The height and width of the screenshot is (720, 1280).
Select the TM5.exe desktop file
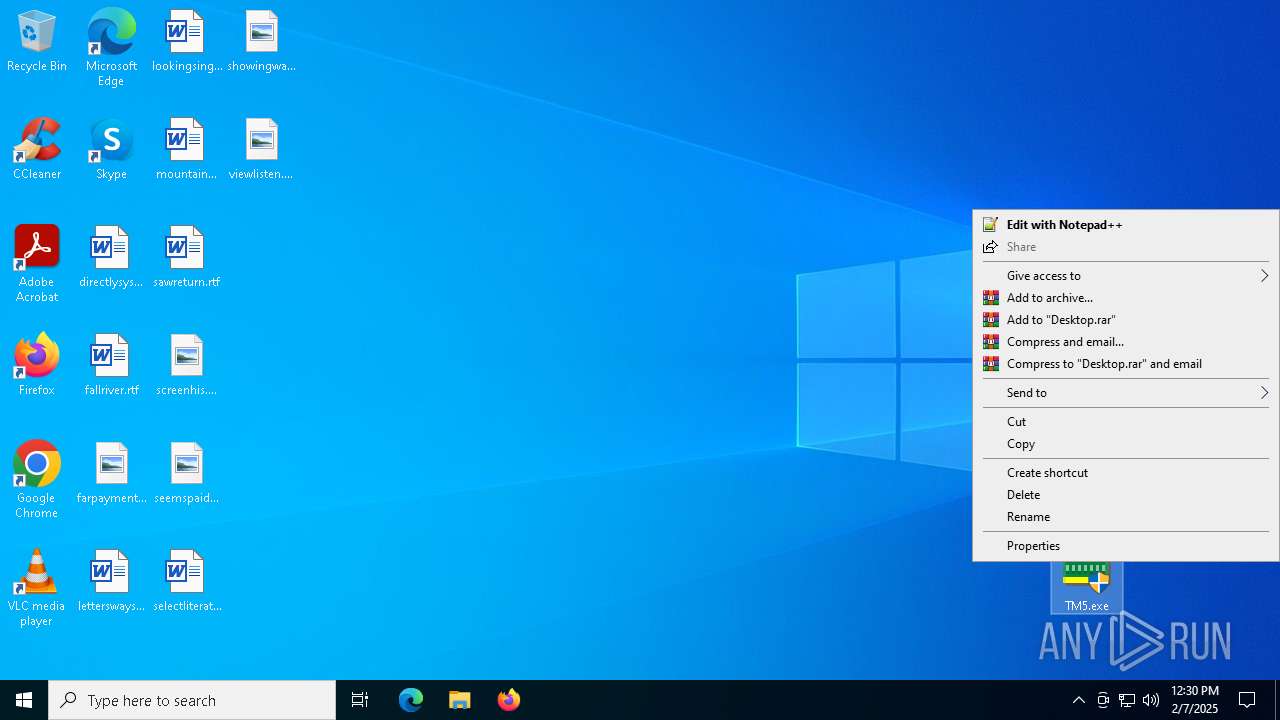click(1087, 588)
